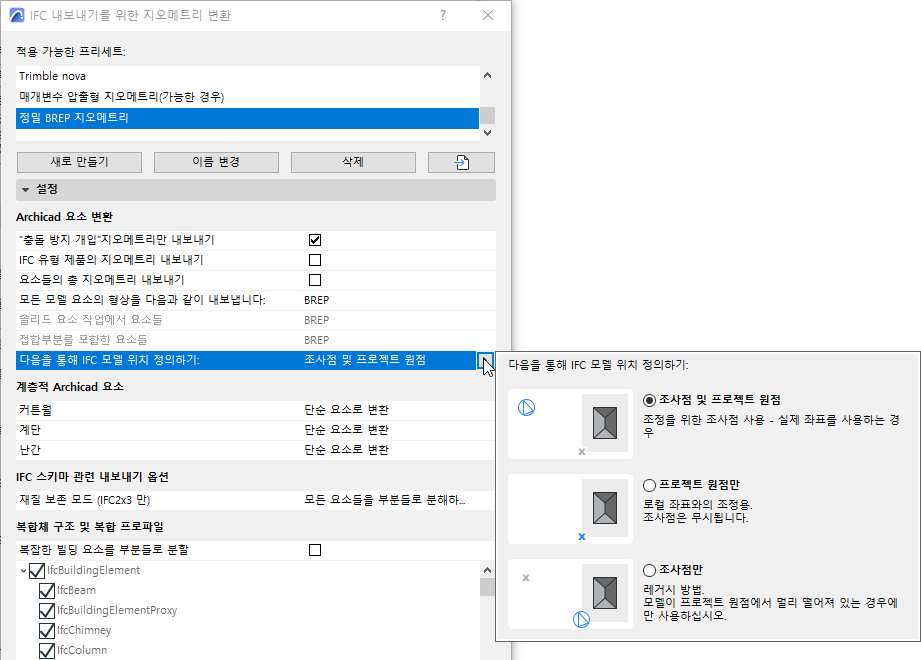This screenshot has width=921, height=660.
Task: Click the IfcBuildingElementProxy tree label
Action: coord(117,611)
